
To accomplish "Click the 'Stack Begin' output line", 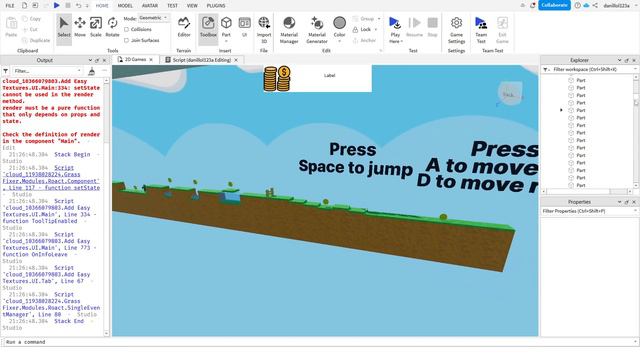I will click(72, 155).
